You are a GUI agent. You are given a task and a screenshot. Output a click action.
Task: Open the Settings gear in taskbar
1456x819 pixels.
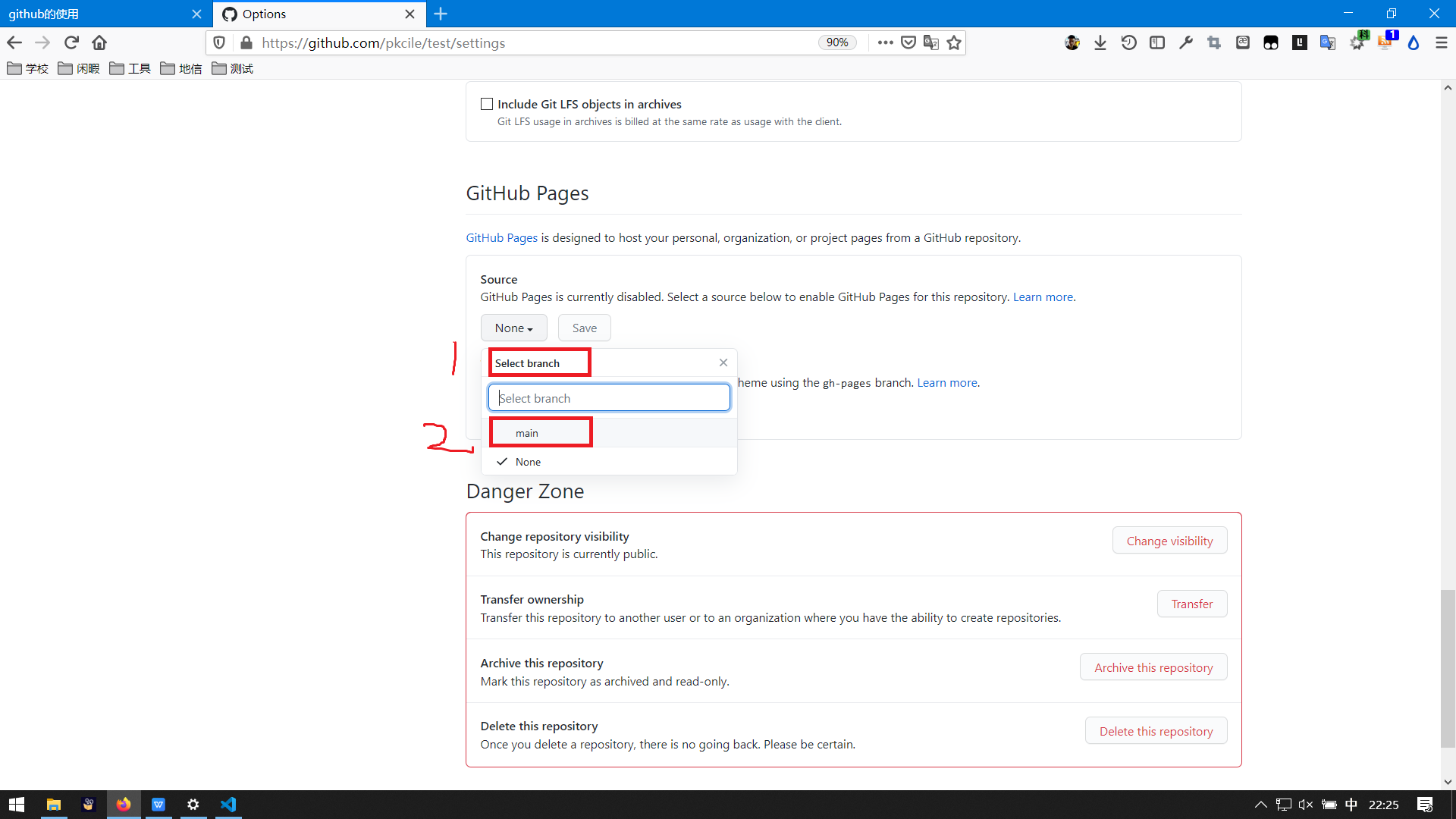tap(193, 805)
